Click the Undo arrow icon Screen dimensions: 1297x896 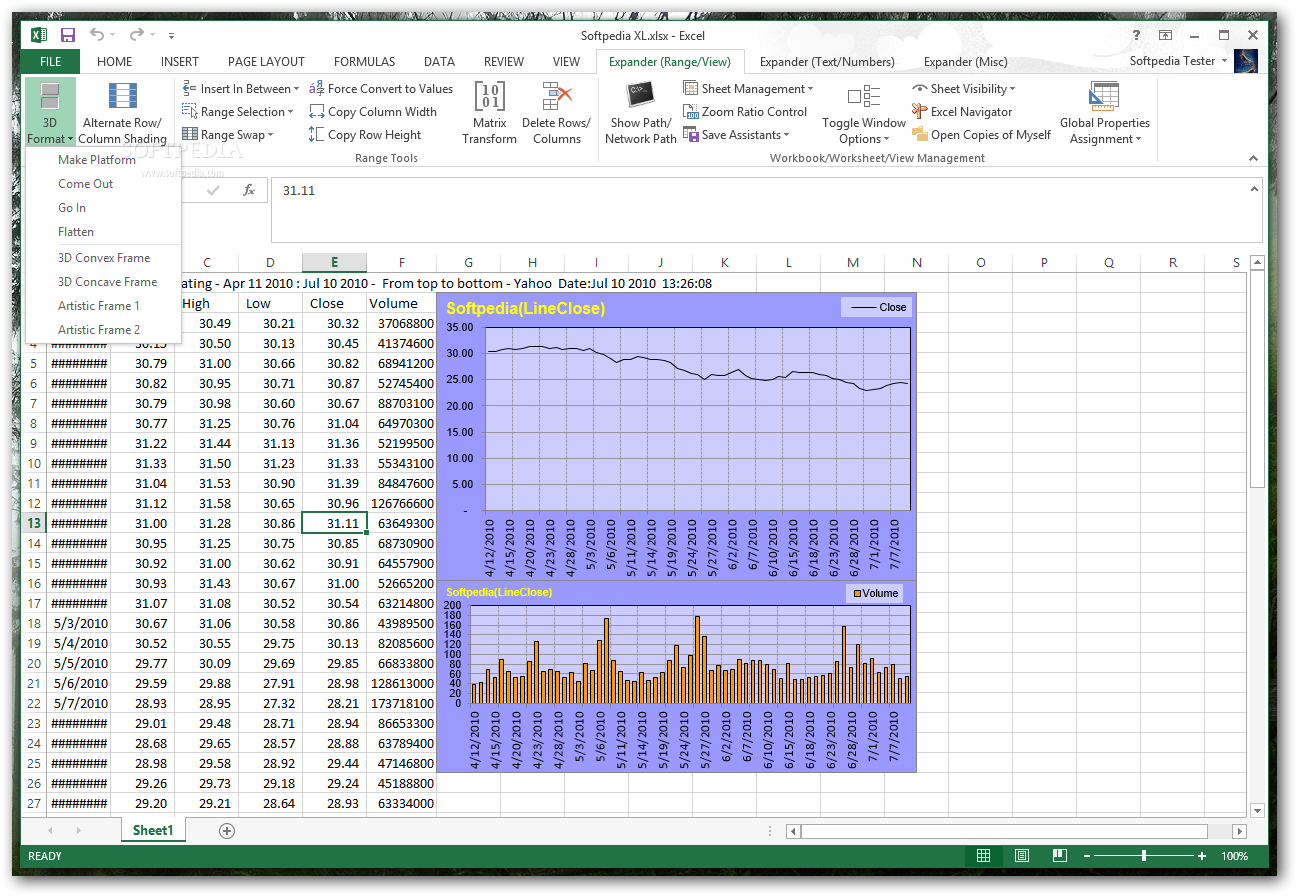97,35
